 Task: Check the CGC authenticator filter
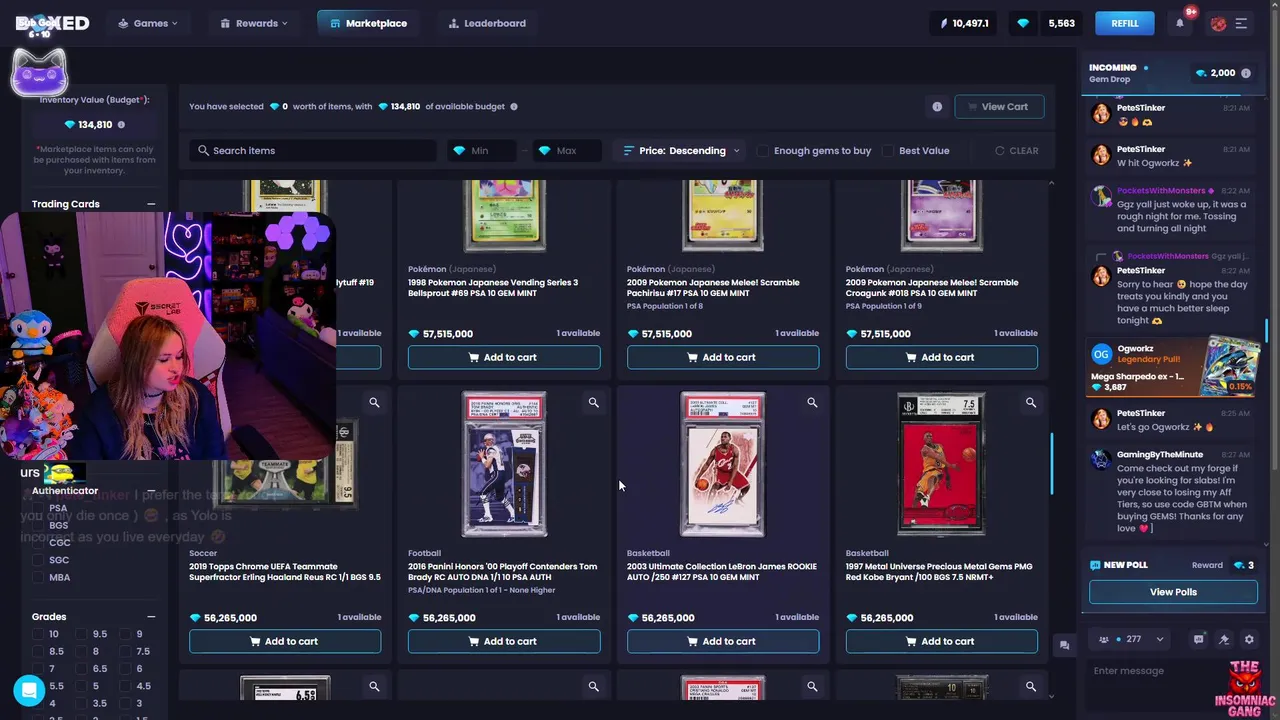coord(38,543)
